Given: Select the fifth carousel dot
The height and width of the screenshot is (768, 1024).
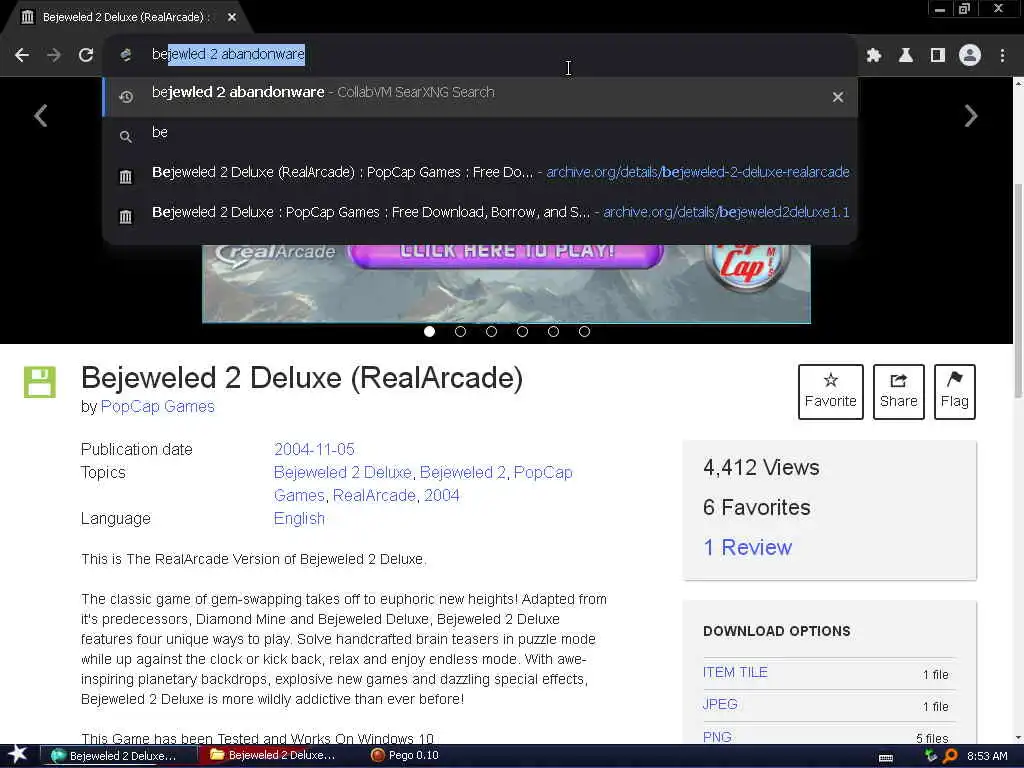Looking at the screenshot, I should pyautogui.click(x=553, y=332).
